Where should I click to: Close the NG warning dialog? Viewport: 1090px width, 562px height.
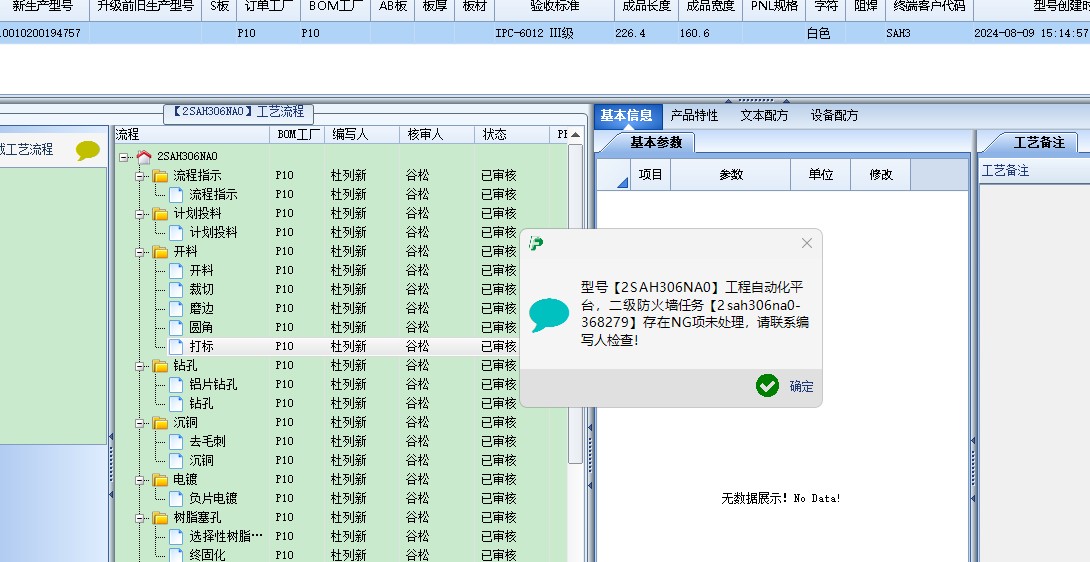[806, 243]
